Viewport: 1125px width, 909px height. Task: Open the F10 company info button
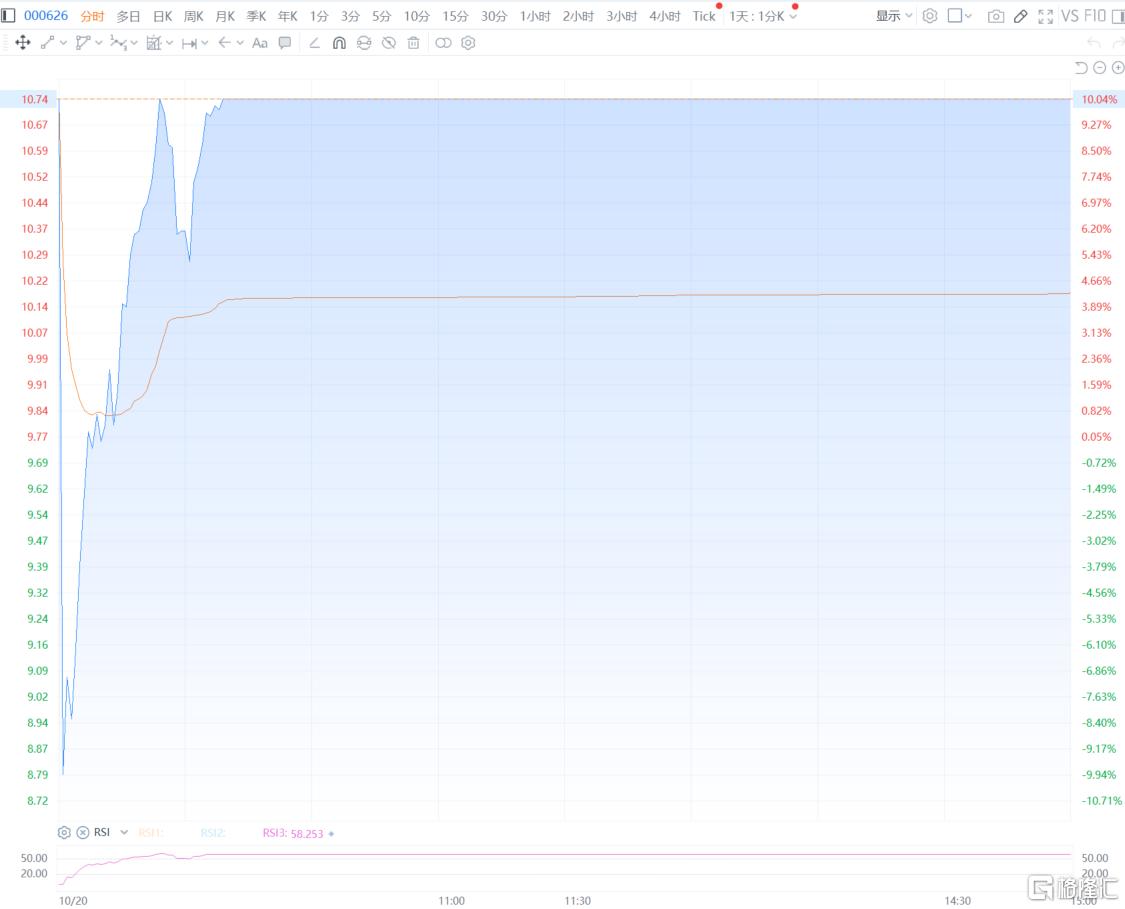1097,16
